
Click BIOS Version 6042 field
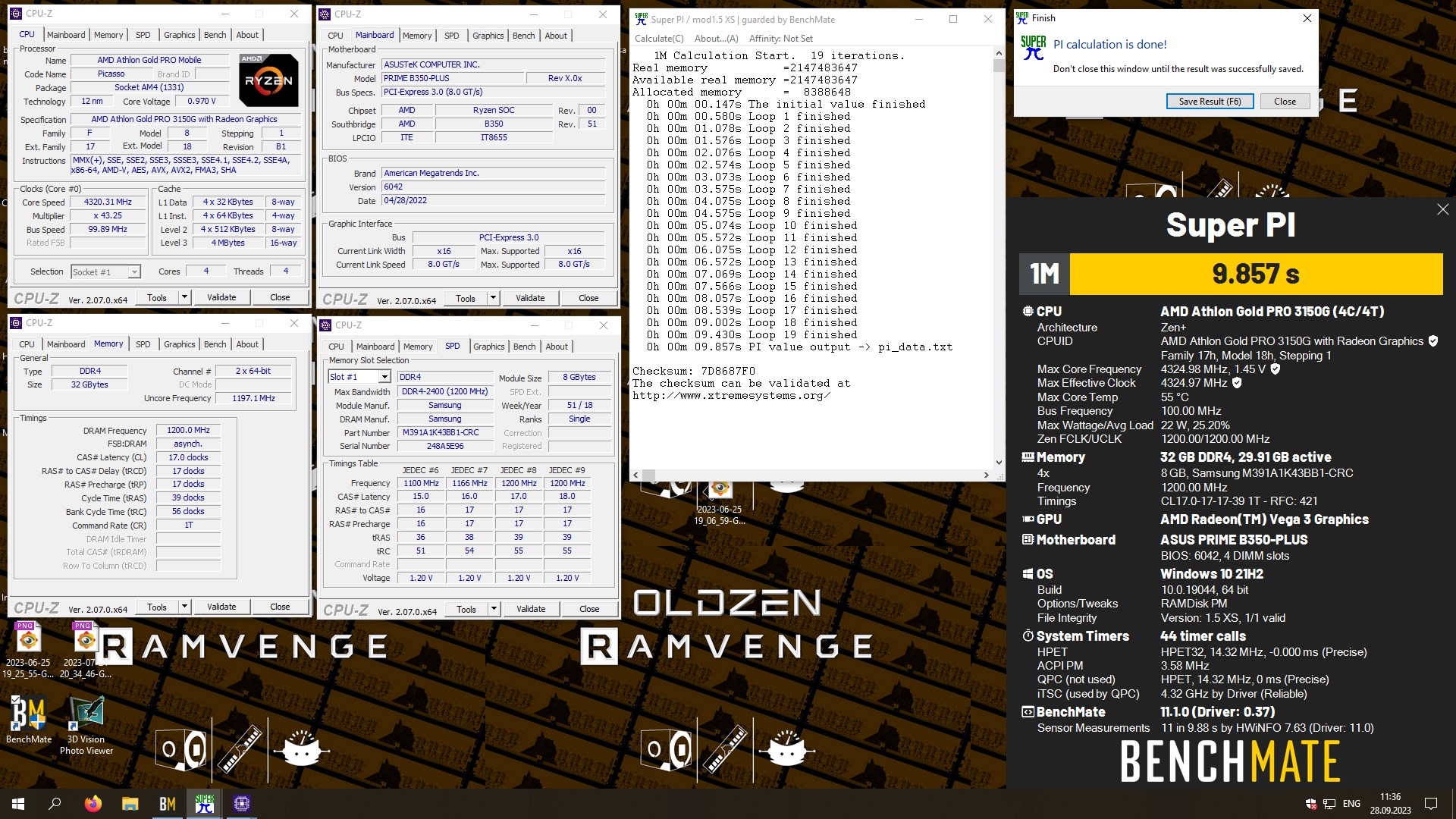[494, 187]
